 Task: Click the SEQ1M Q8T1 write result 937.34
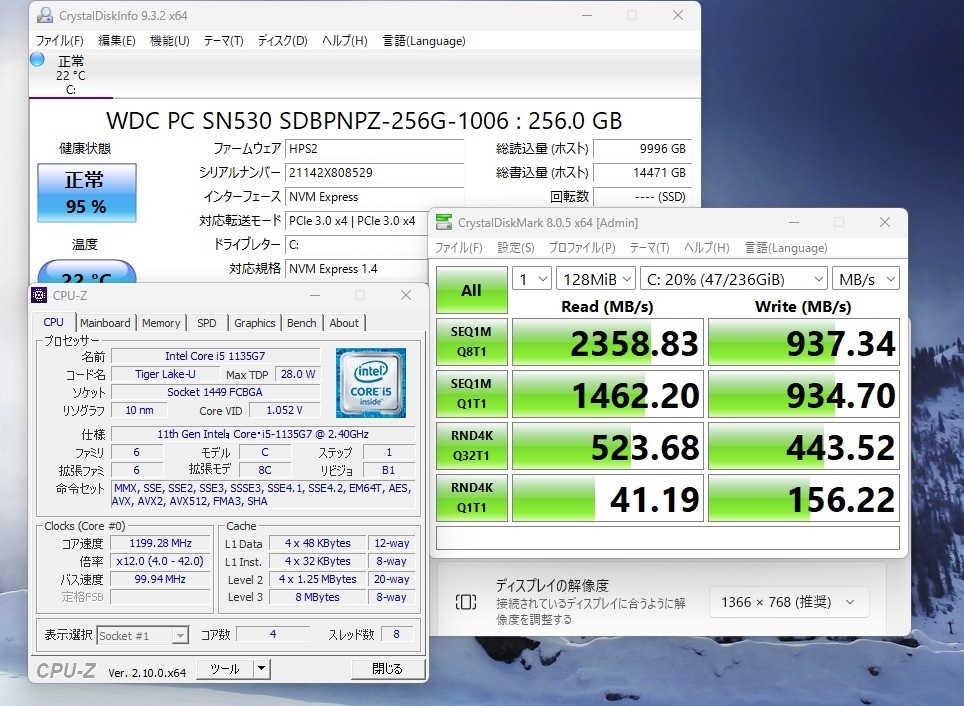tap(804, 342)
